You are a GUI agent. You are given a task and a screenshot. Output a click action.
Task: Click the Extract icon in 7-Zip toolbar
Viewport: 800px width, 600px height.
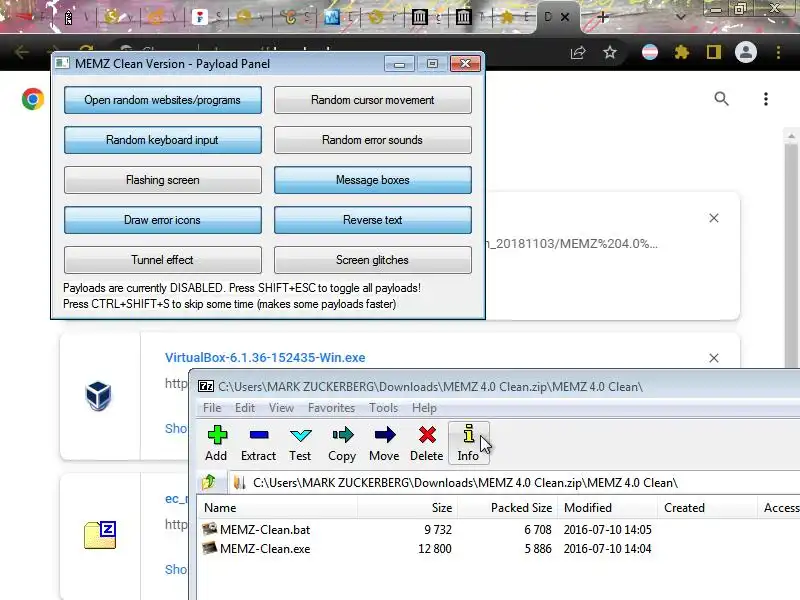coord(259,443)
